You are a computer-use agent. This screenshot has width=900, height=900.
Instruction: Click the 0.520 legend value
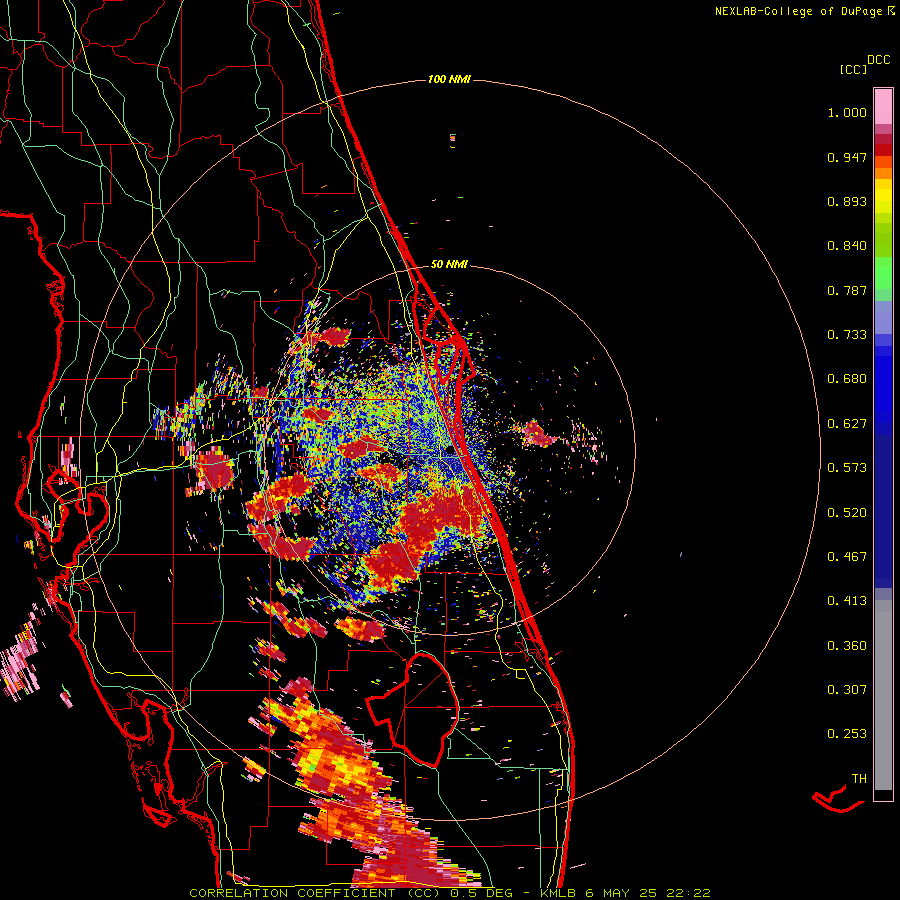click(847, 513)
